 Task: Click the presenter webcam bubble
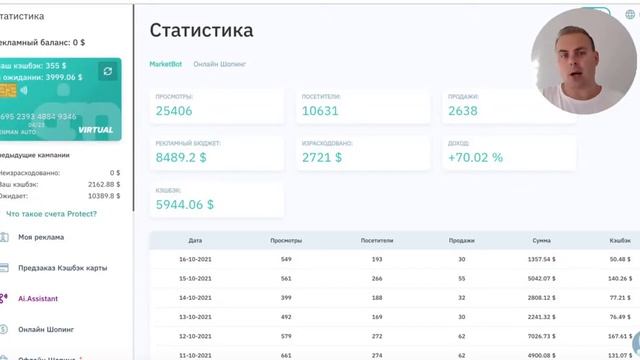pos(584,61)
